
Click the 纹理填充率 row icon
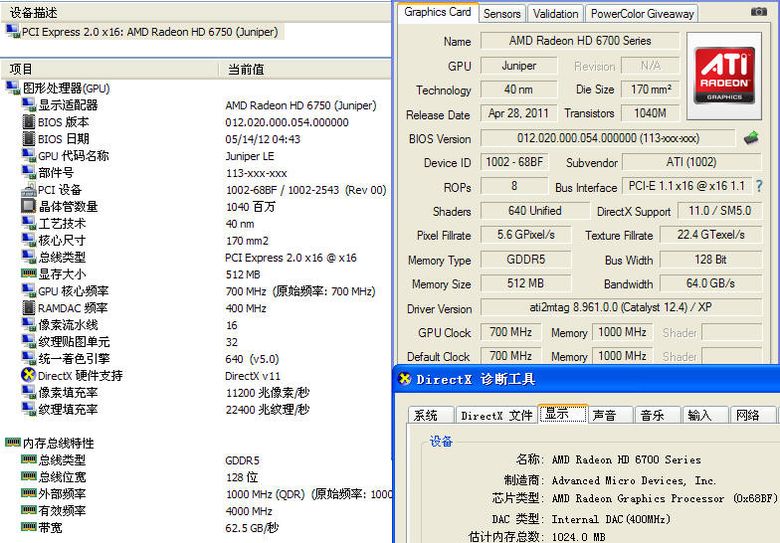[29, 409]
